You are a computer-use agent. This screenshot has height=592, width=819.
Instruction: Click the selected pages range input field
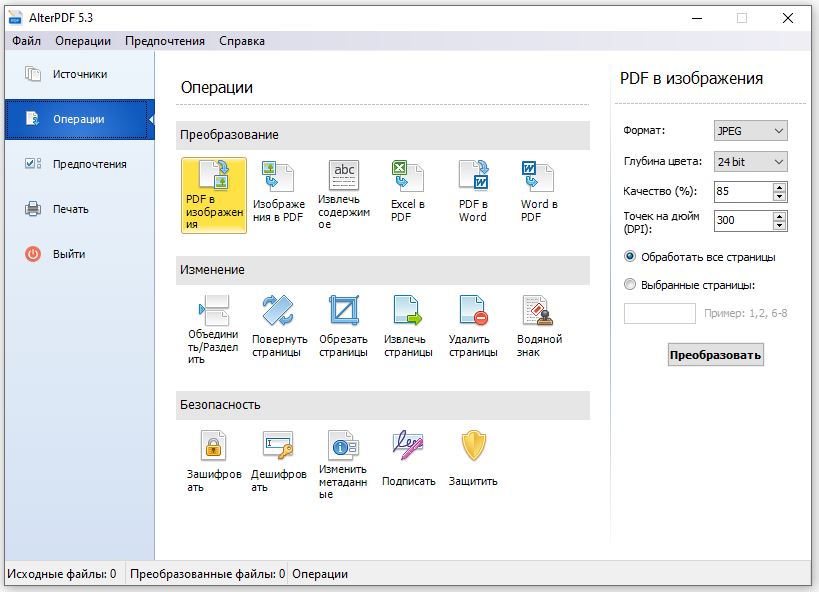point(660,314)
